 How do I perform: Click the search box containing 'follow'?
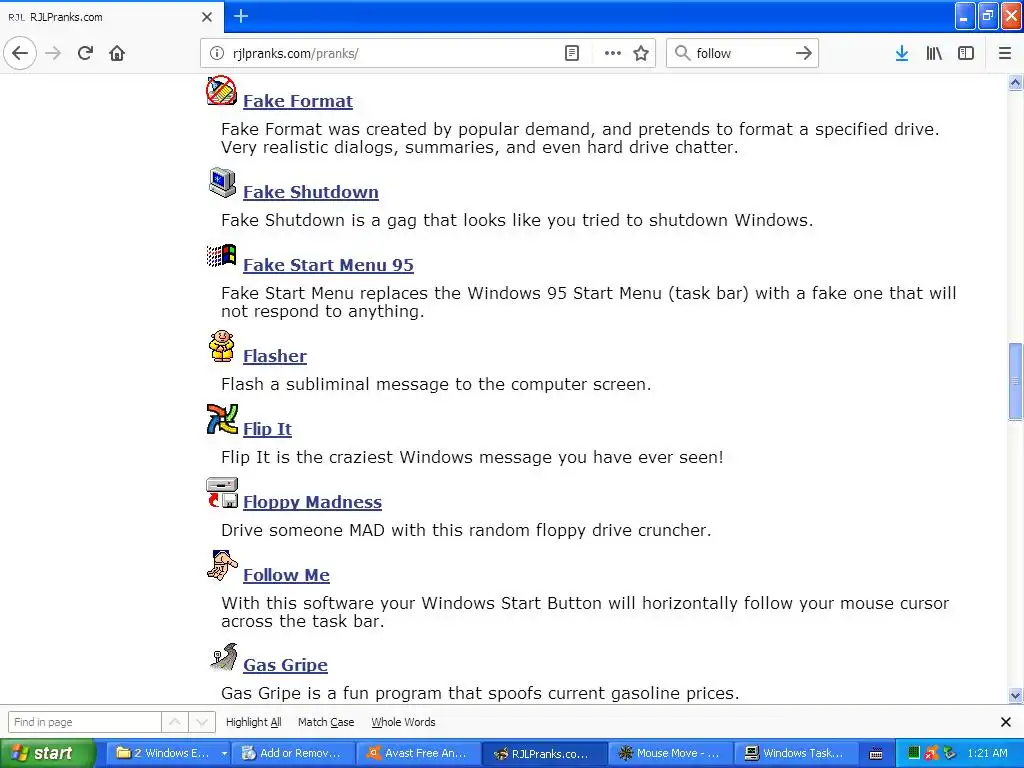[x=742, y=53]
